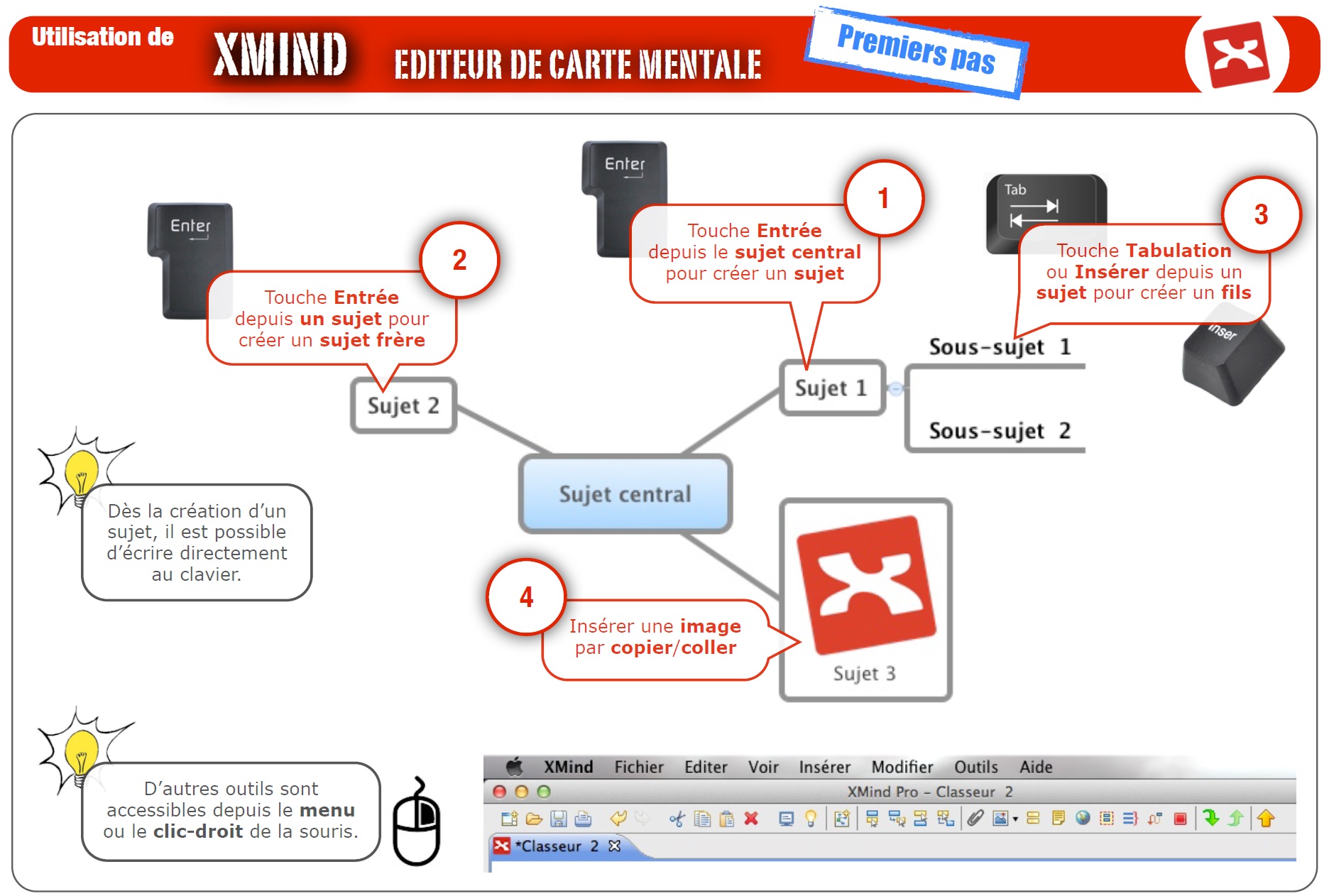Select the Sujet central topic

[625, 494]
